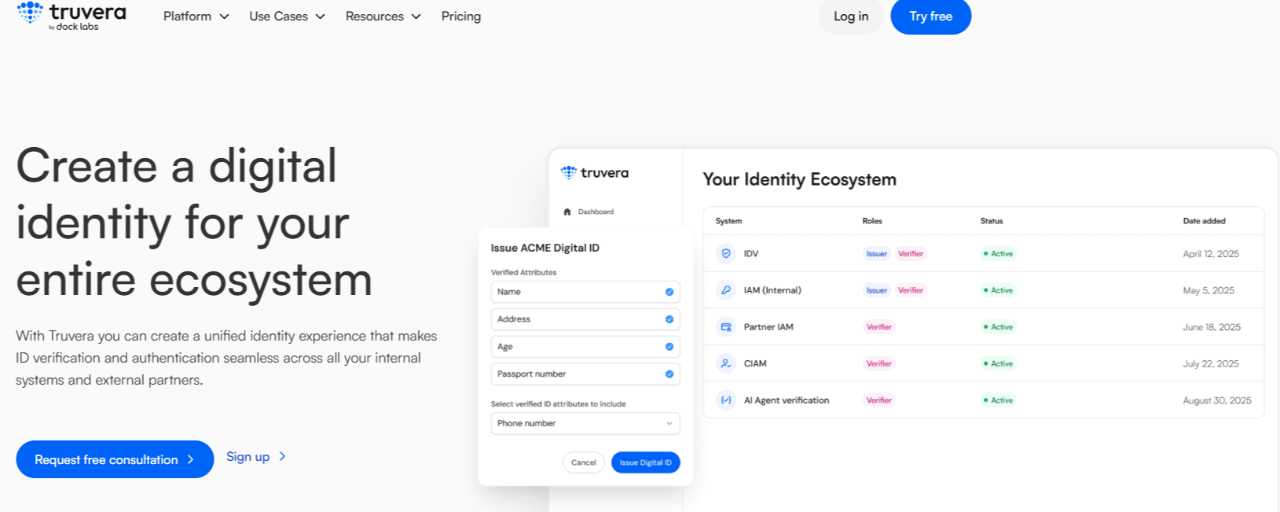This screenshot has height=512, width=1280.
Task: Click the System column header
Action: (x=729, y=221)
